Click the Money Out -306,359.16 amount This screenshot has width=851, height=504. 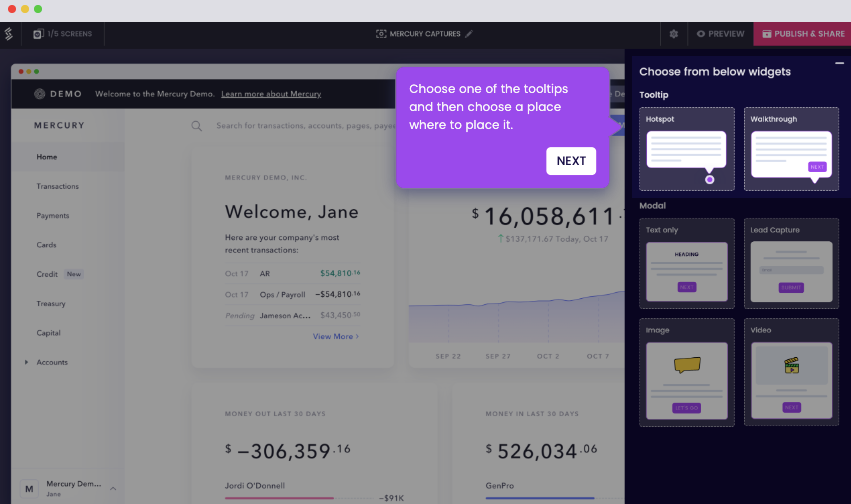pyautogui.click(x=288, y=451)
